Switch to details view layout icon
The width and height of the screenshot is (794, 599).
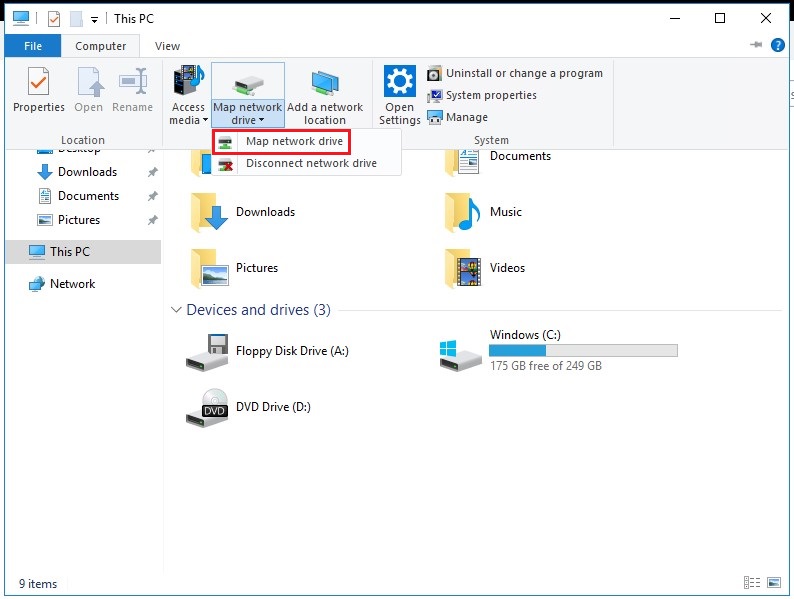coord(751,583)
